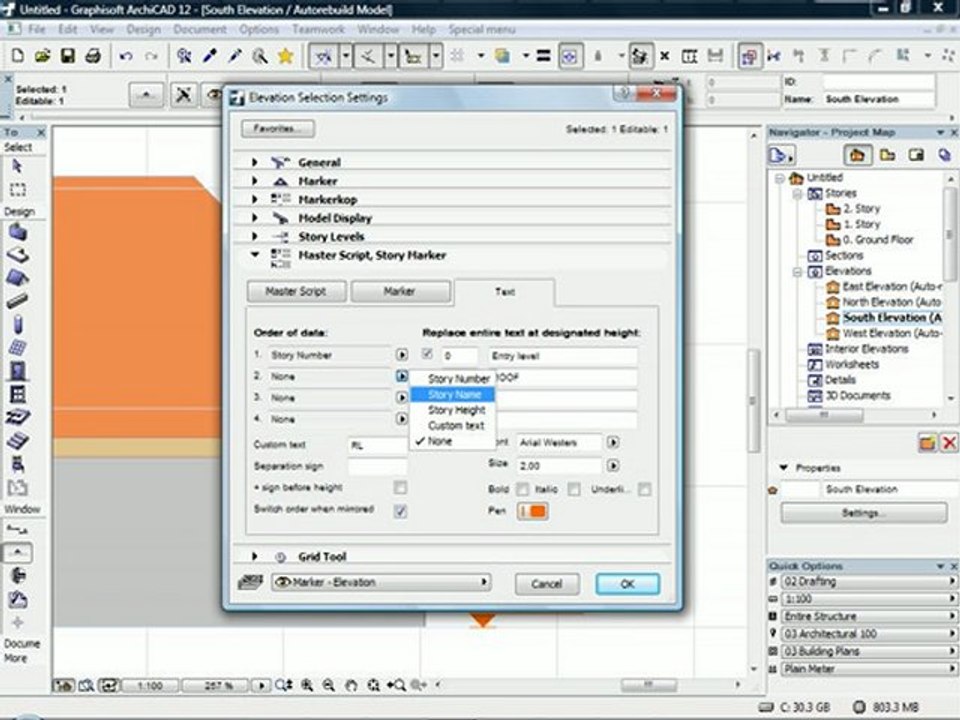Click the OK button

(627, 584)
